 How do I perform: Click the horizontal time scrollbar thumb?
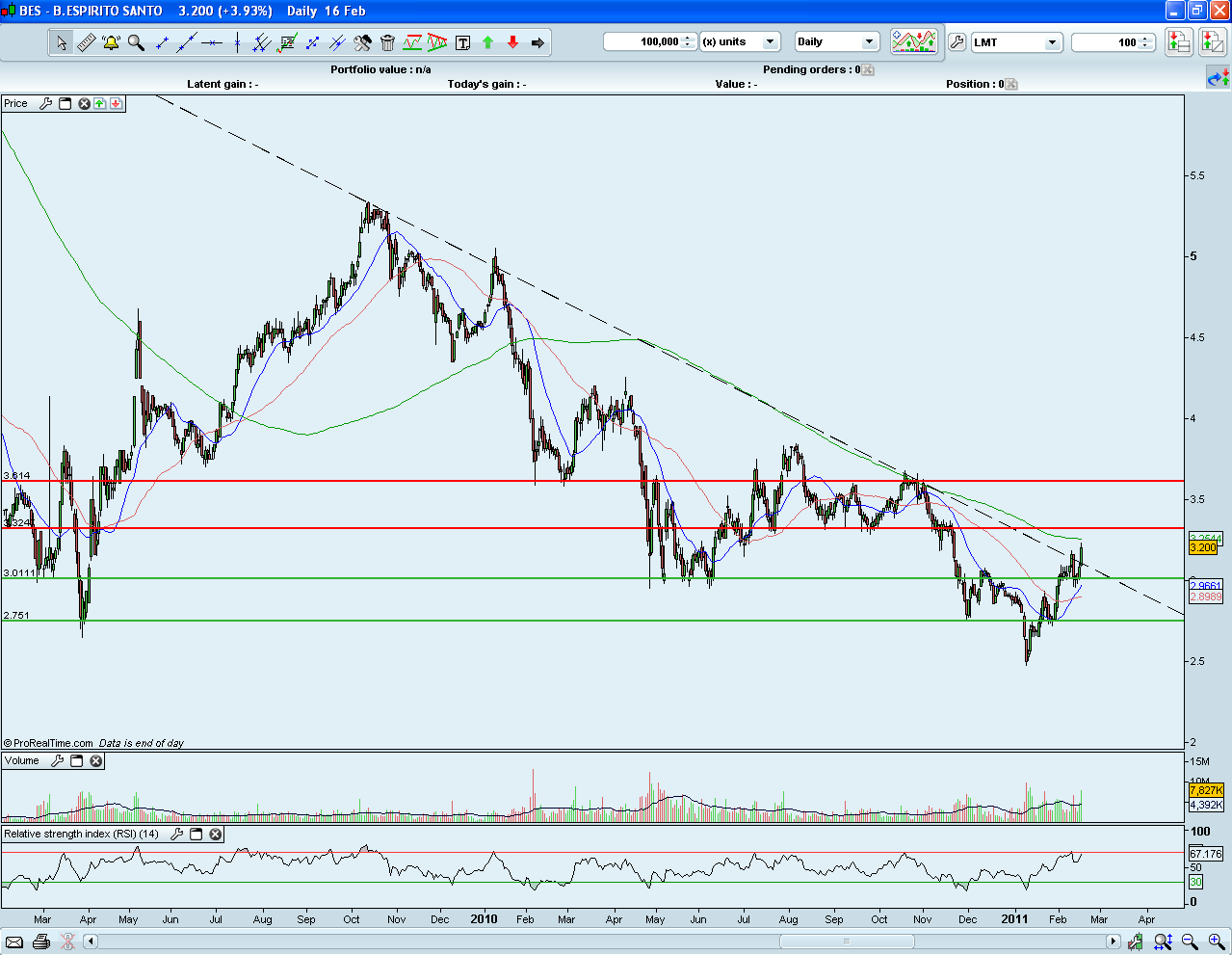(846, 942)
